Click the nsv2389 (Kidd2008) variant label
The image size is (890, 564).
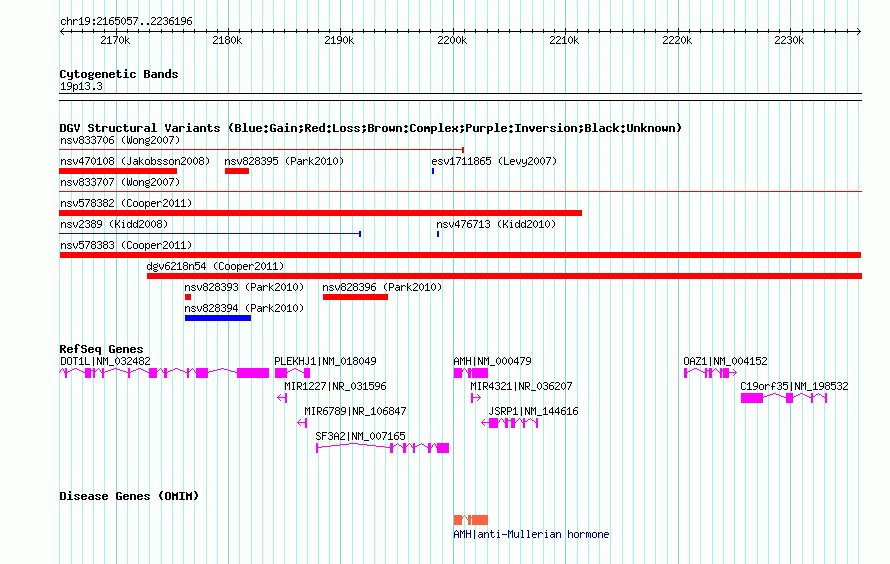point(114,224)
